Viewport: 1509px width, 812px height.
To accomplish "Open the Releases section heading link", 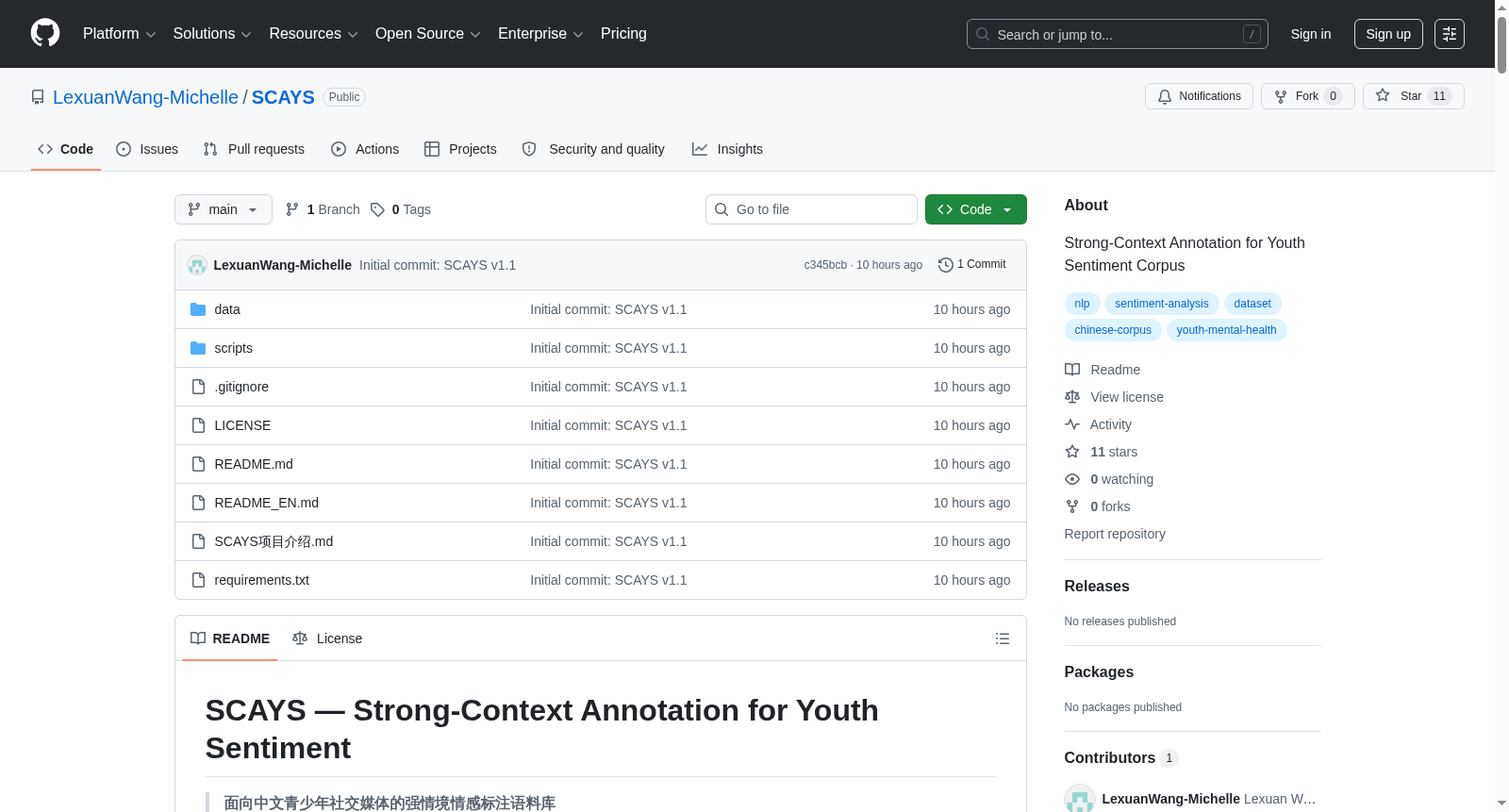I will point(1097,586).
